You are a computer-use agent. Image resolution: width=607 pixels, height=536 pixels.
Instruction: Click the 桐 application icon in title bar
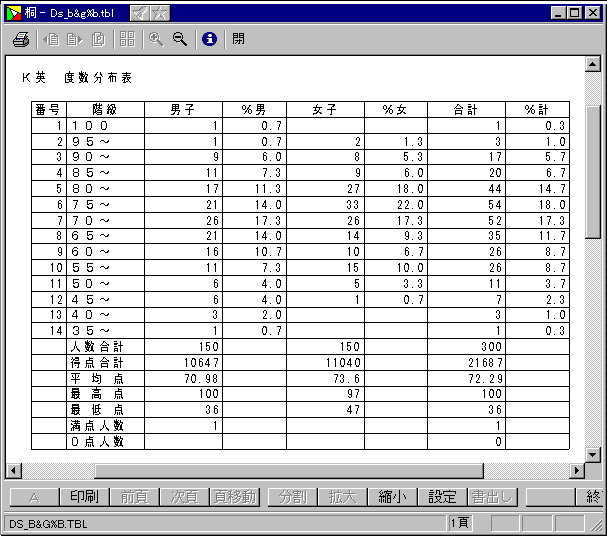[14, 12]
